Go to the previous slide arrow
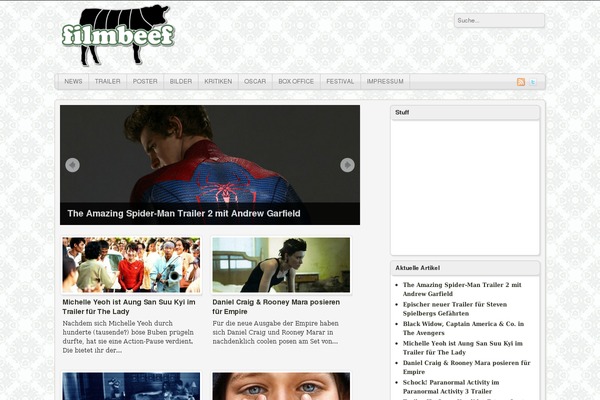The width and height of the screenshot is (600, 400). (72, 165)
